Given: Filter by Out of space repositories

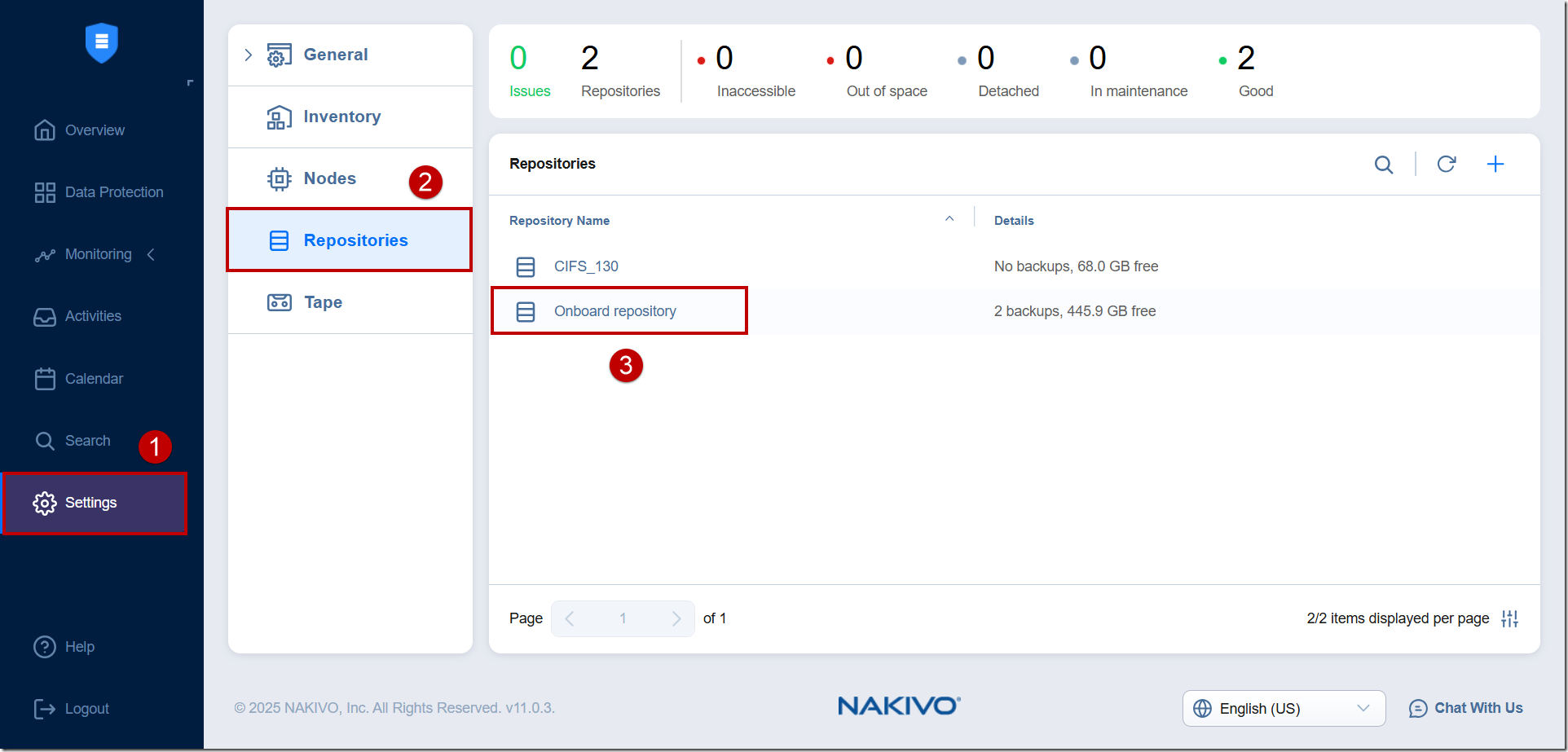Looking at the screenshot, I should [877, 72].
